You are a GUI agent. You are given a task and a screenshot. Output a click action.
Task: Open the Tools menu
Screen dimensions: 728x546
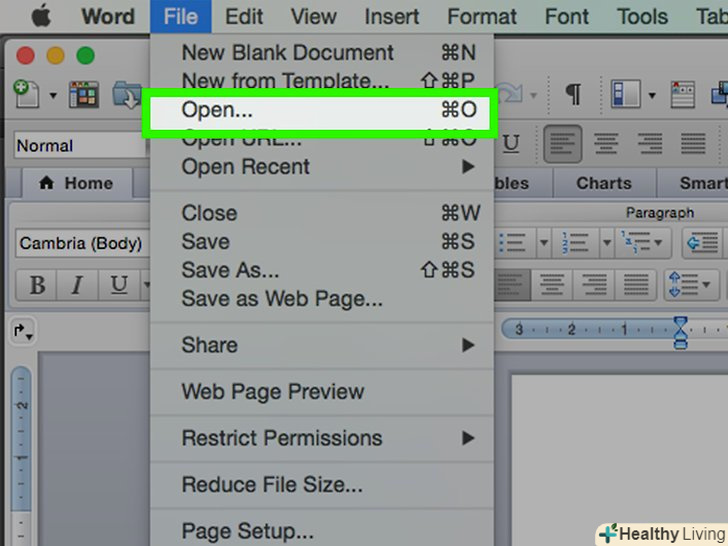[x=642, y=17]
